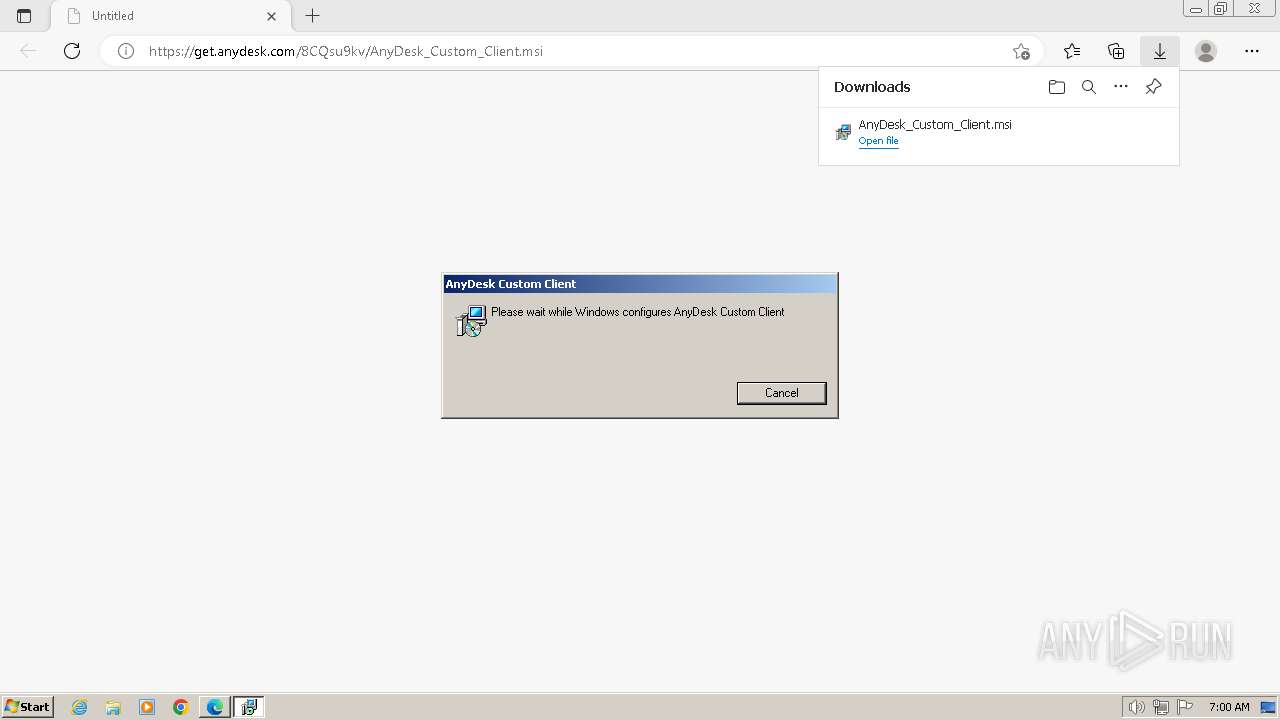Restore down the Edge window
The width and height of the screenshot is (1280, 720).
tap(1221, 9)
